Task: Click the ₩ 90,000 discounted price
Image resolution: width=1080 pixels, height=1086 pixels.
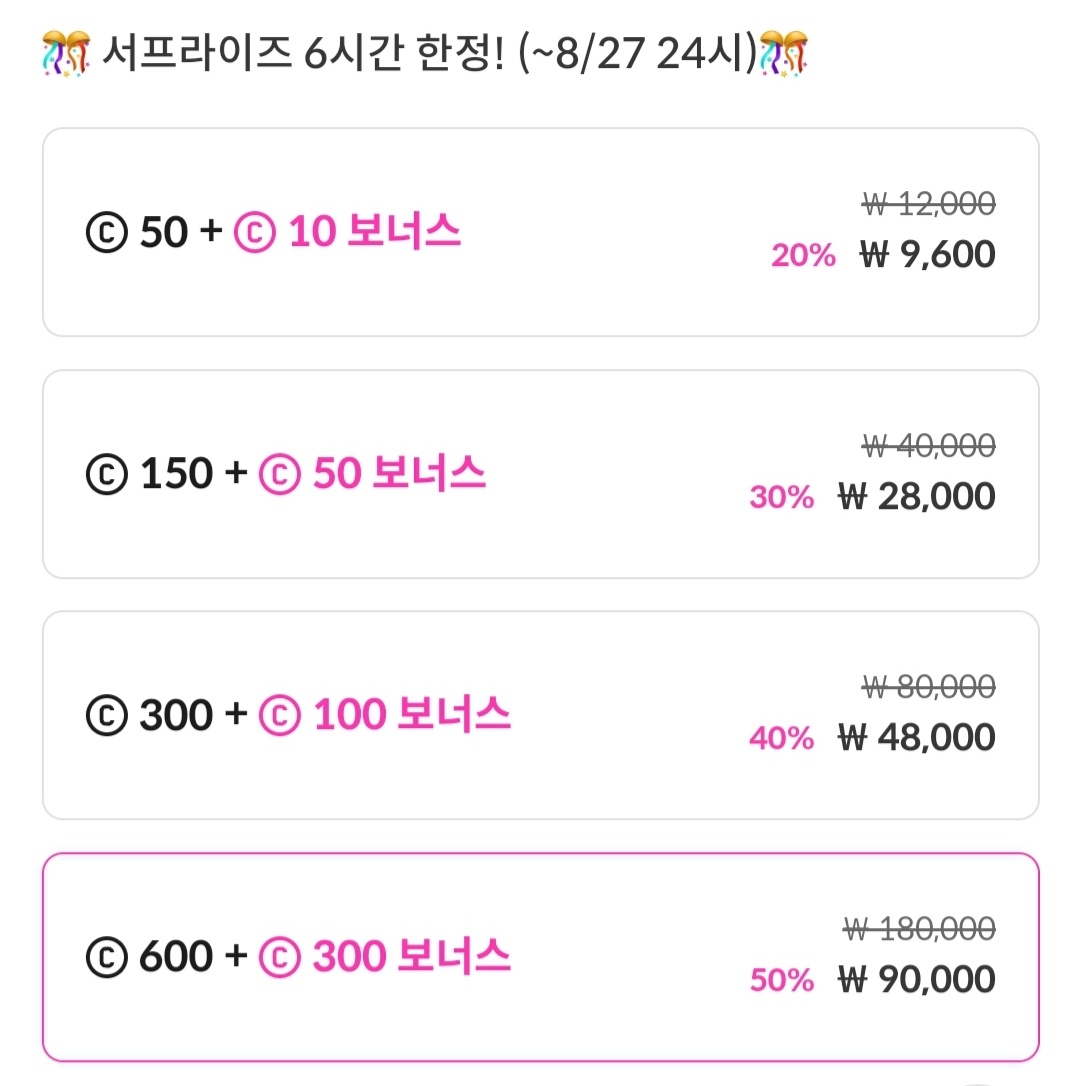Action: coord(917,979)
